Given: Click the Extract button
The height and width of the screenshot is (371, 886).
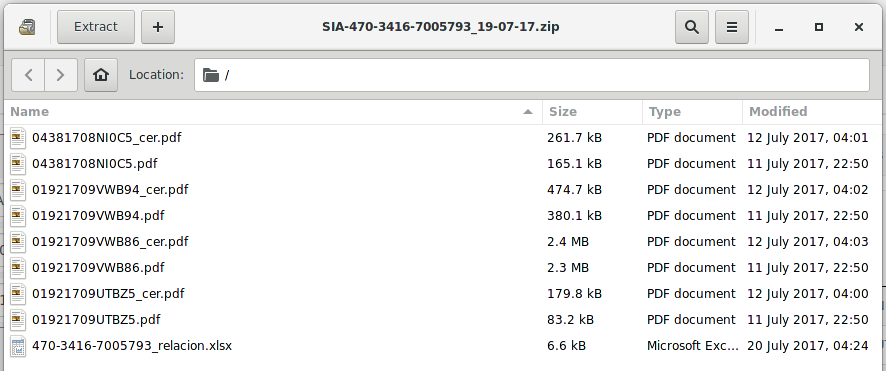Looking at the screenshot, I should (96, 27).
